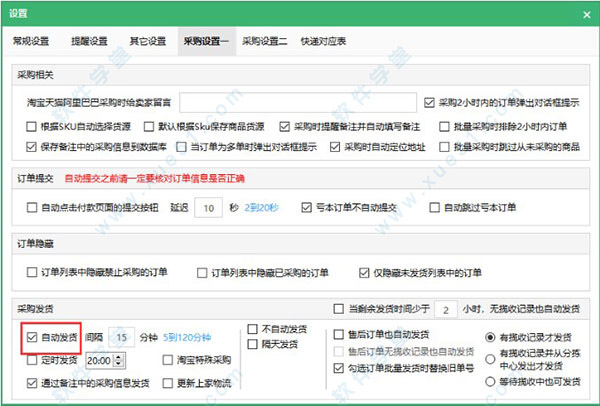Uncheck 亏本订单不自动提交 option
The height and width of the screenshot is (406, 600).
308,208
